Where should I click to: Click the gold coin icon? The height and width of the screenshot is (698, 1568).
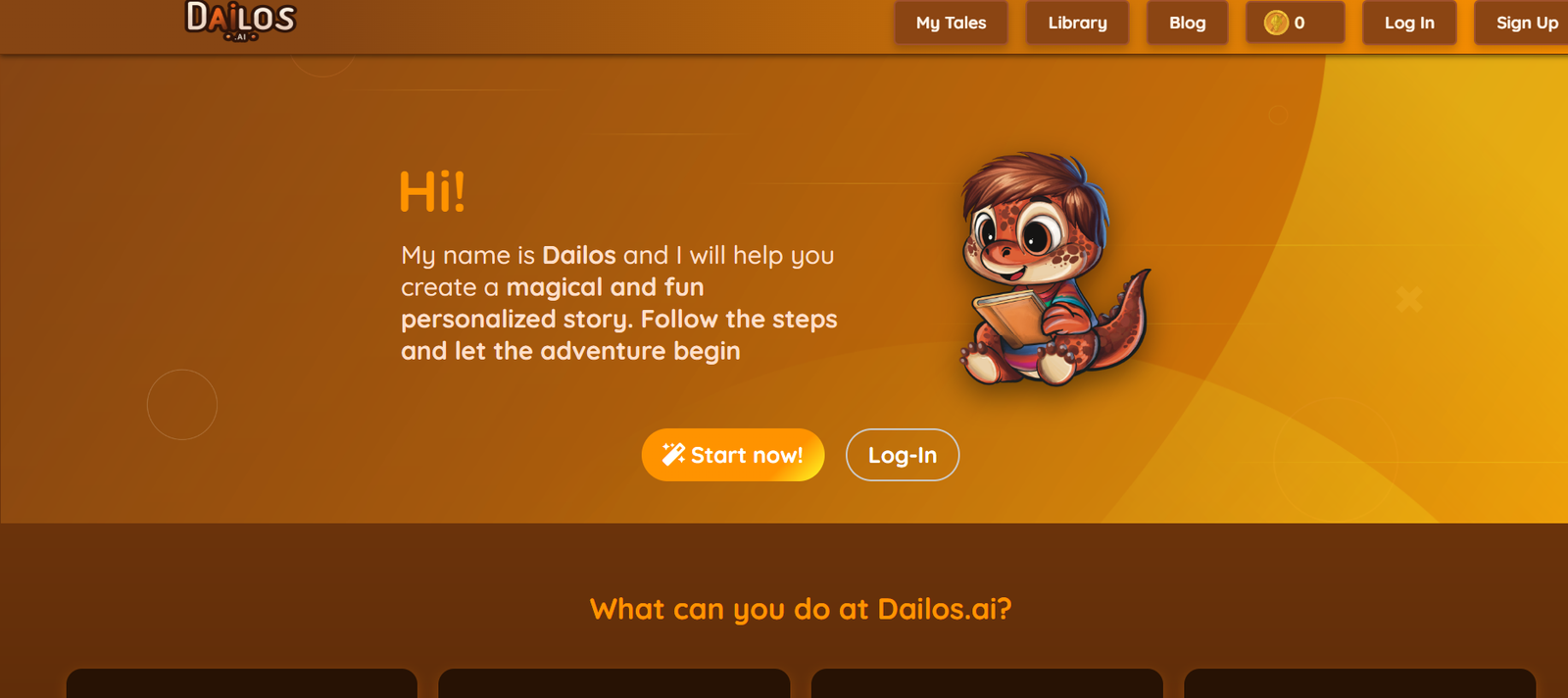(x=1276, y=23)
